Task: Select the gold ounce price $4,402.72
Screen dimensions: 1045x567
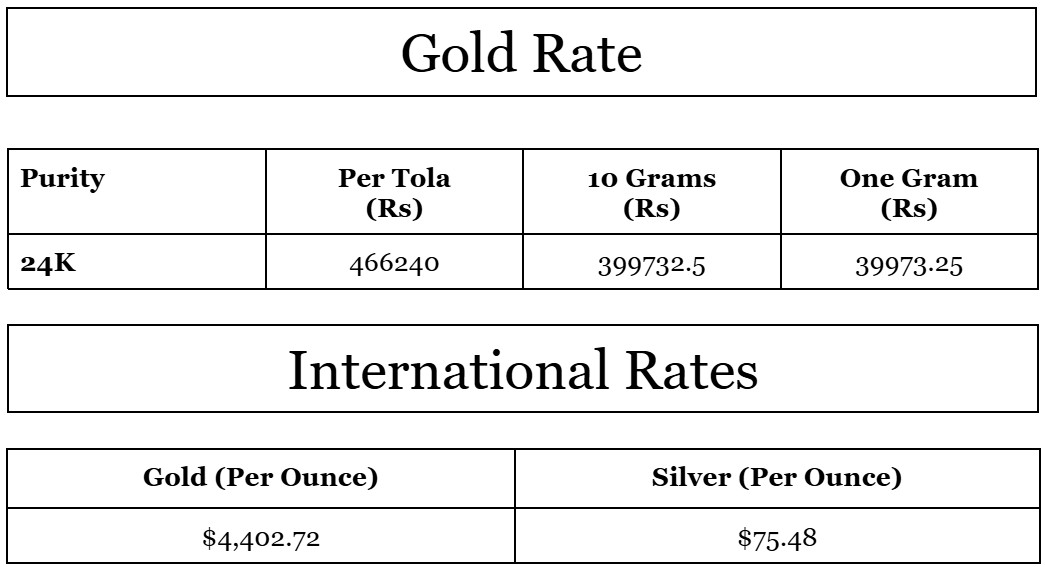Action: click(x=260, y=539)
